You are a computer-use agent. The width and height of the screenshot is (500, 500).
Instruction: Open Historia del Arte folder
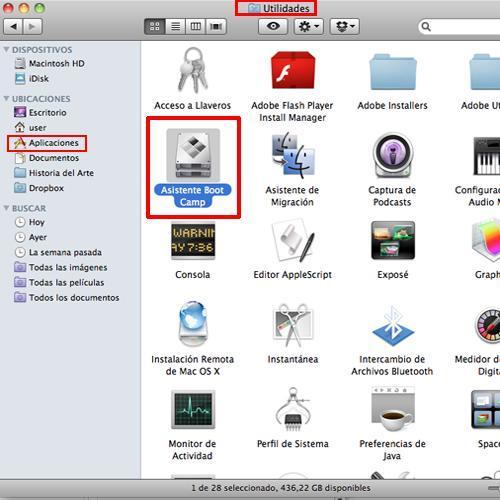(54, 173)
